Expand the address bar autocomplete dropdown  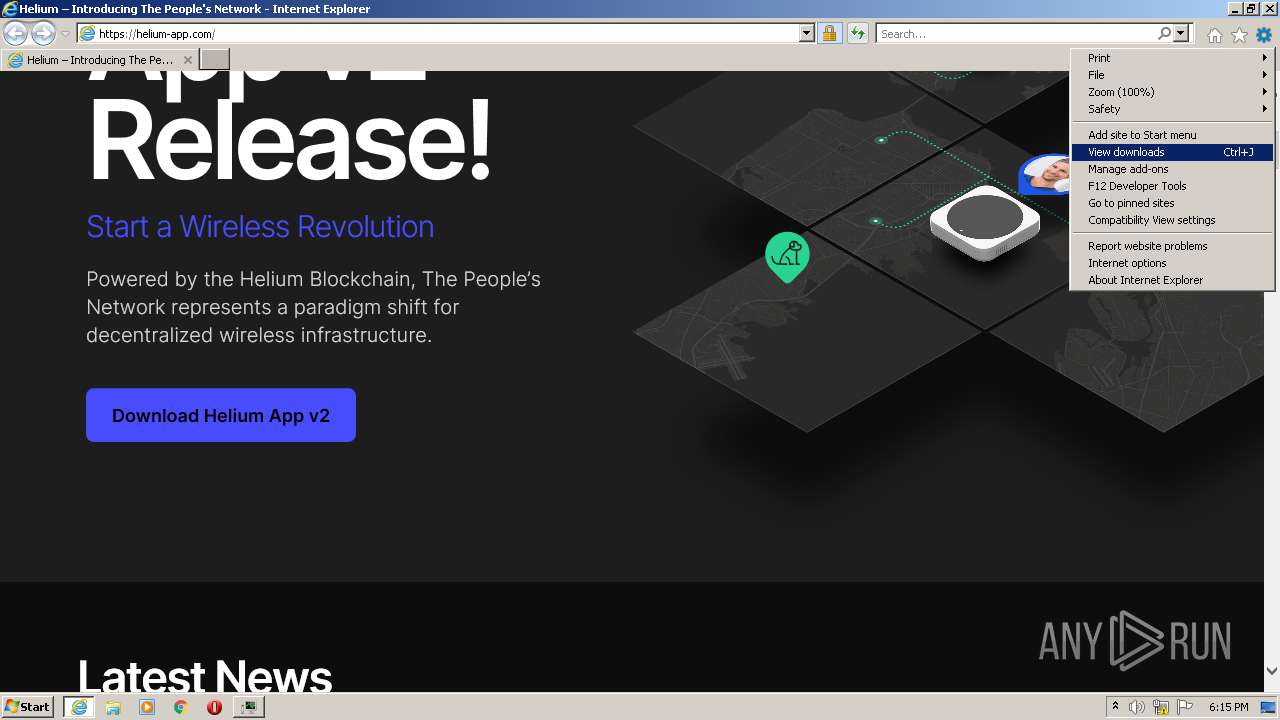point(807,34)
